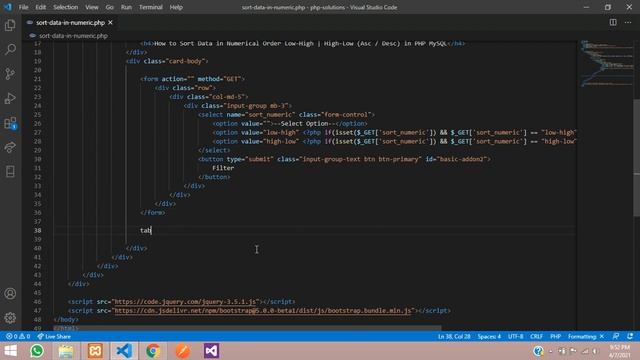Open File Explorer from the taskbar
The width and height of the screenshot is (640, 360).
pyautogui.click(x=66, y=351)
